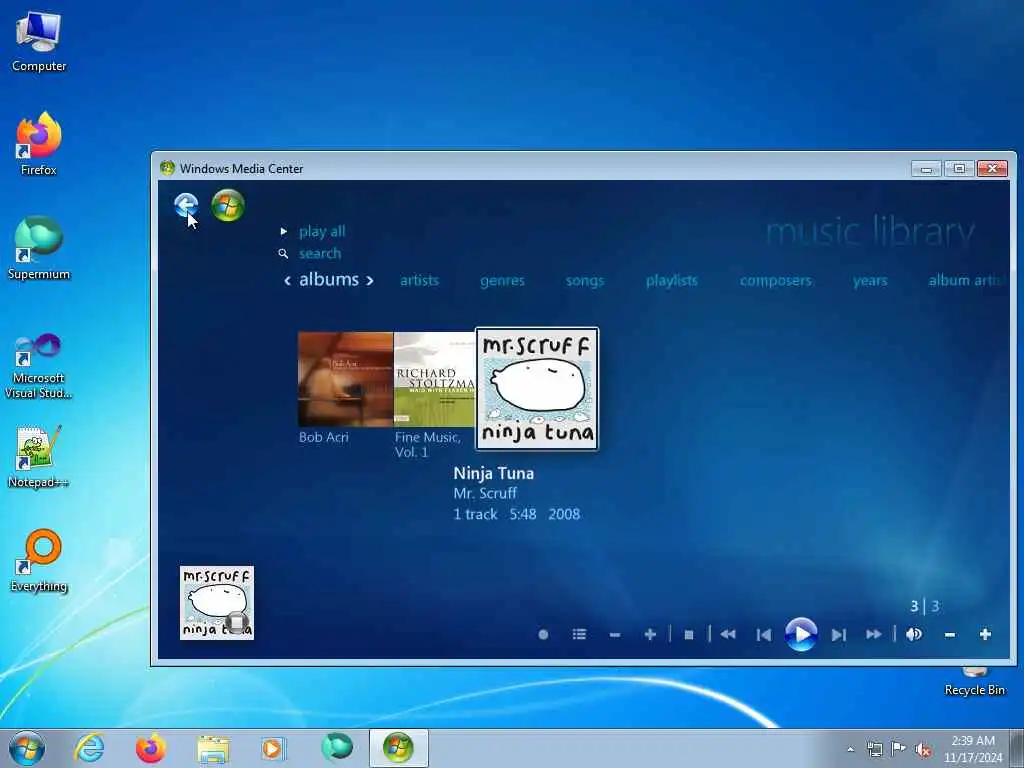The height and width of the screenshot is (768, 1024).
Task: Open Fine Music, Vol. 1 album cover
Action: (434, 379)
